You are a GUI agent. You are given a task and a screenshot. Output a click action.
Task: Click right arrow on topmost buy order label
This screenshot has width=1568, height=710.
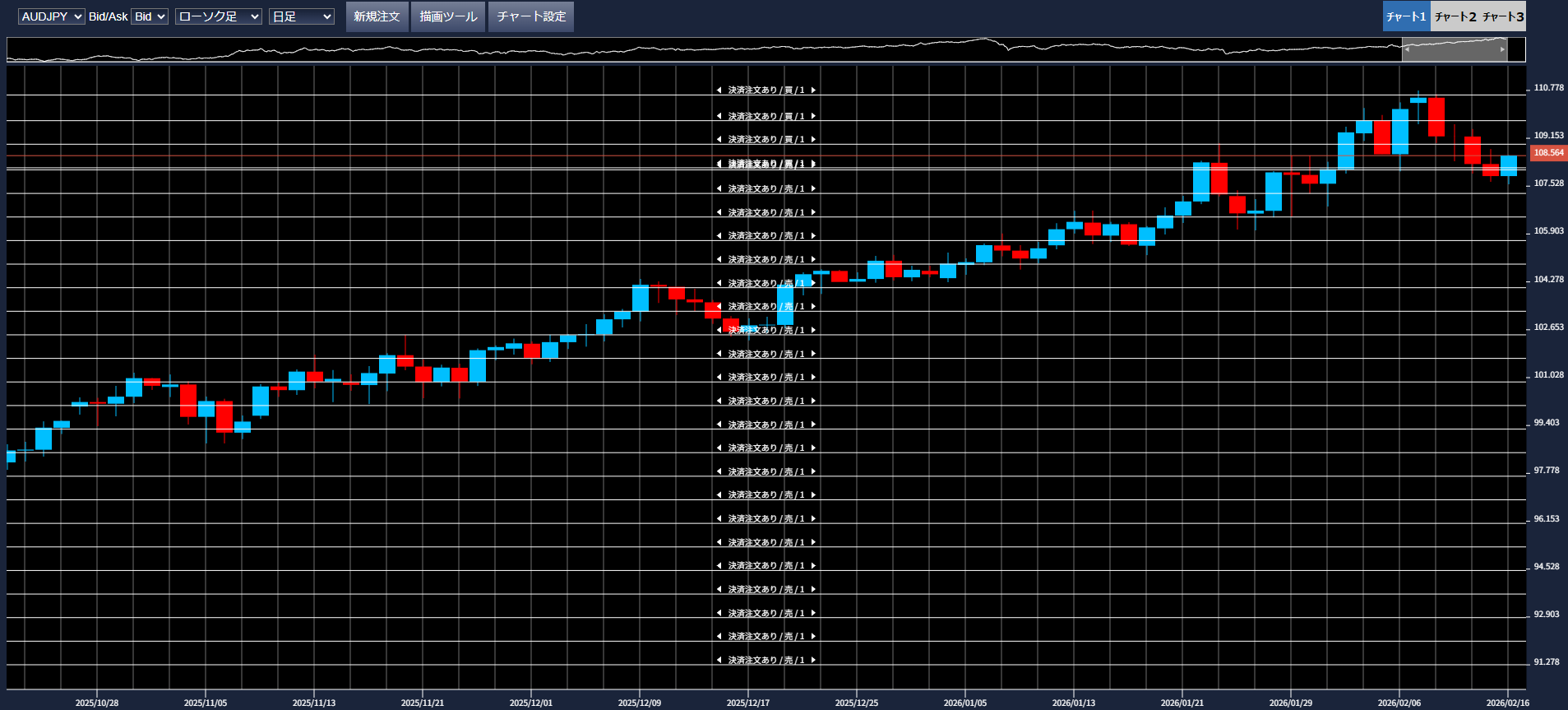click(x=813, y=90)
